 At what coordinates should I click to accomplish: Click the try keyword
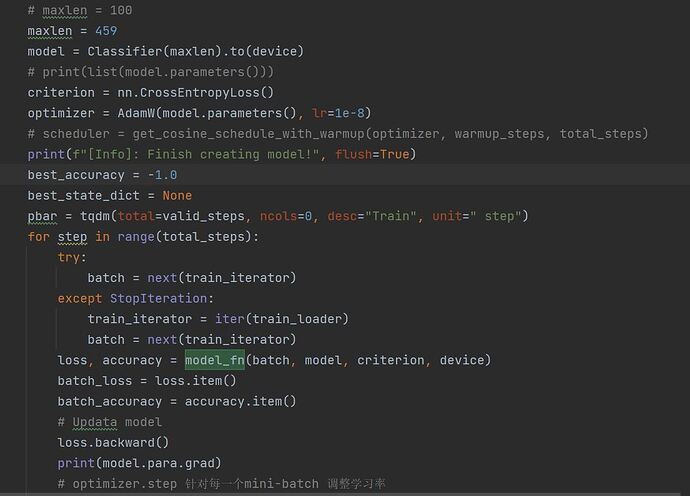coord(69,257)
